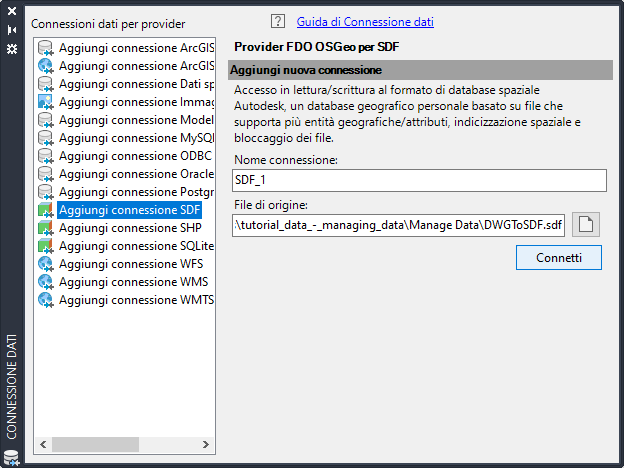Click the SHP connection icon

[x=45, y=228]
